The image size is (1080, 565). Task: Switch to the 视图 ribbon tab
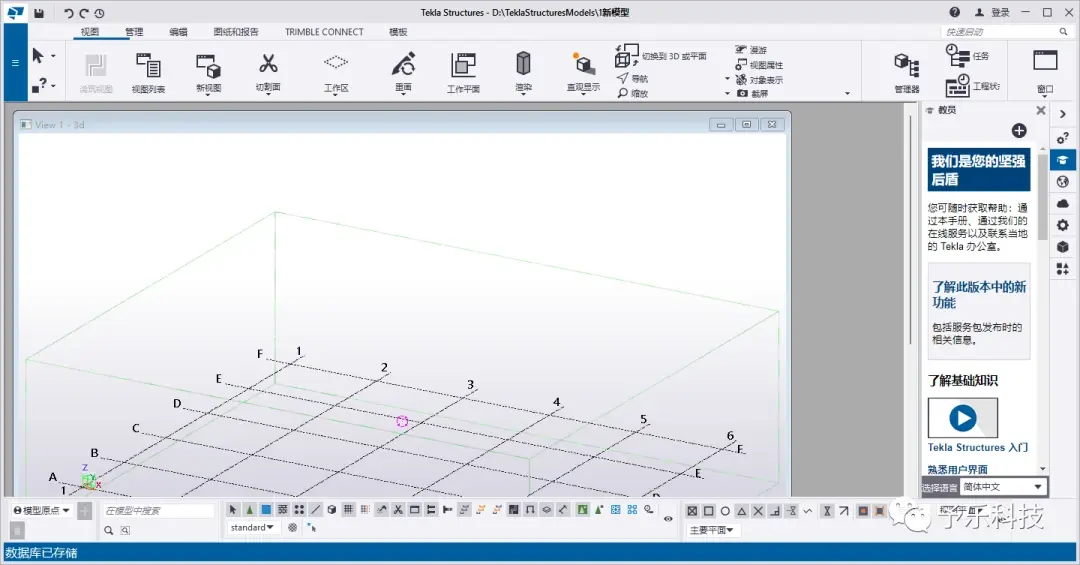point(90,32)
